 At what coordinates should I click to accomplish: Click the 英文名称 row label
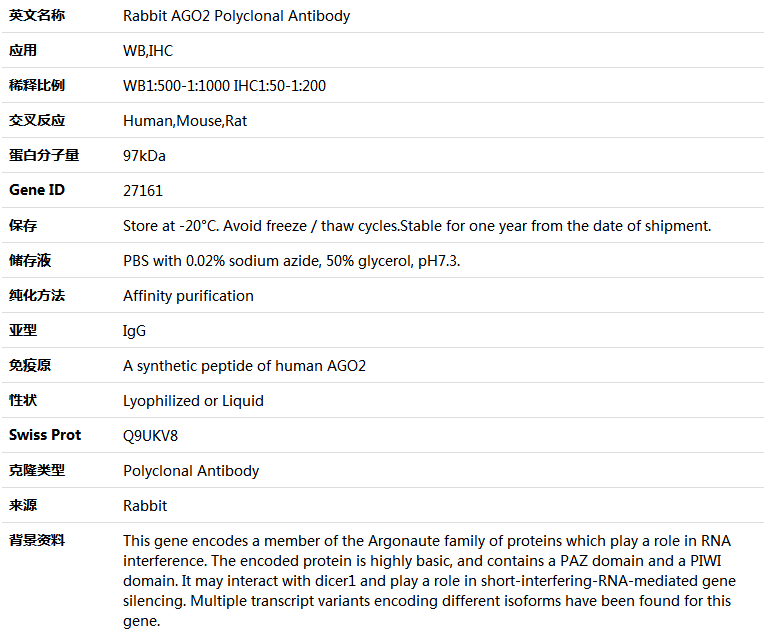(x=37, y=15)
